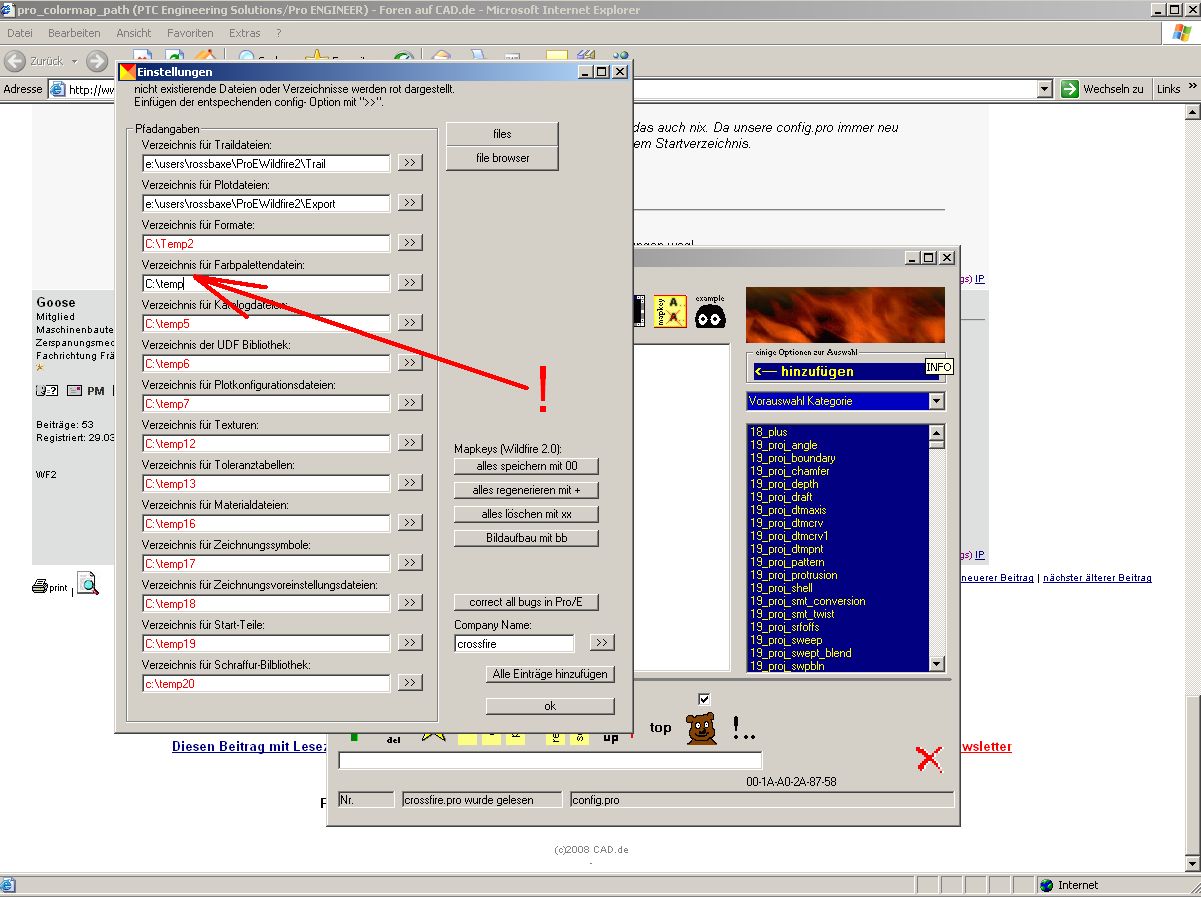Select 19_proj_sweep in the option list
The height and width of the screenshot is (897, 1201).
click(x=786, y=640)
